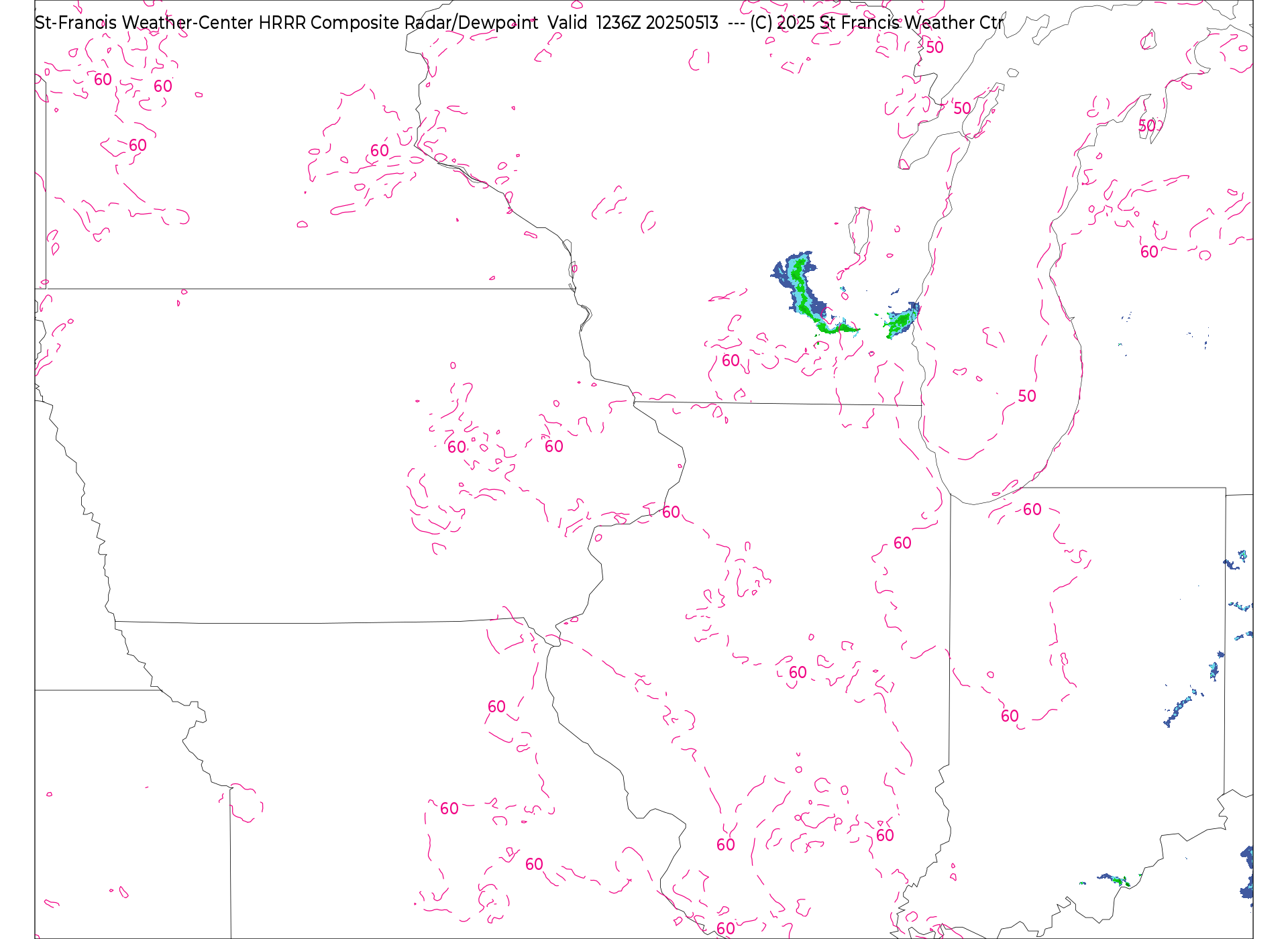Click the '50' dewpoint label over southern Lake Michigan
The image size is (1288, 939).
pos(1027,396)
